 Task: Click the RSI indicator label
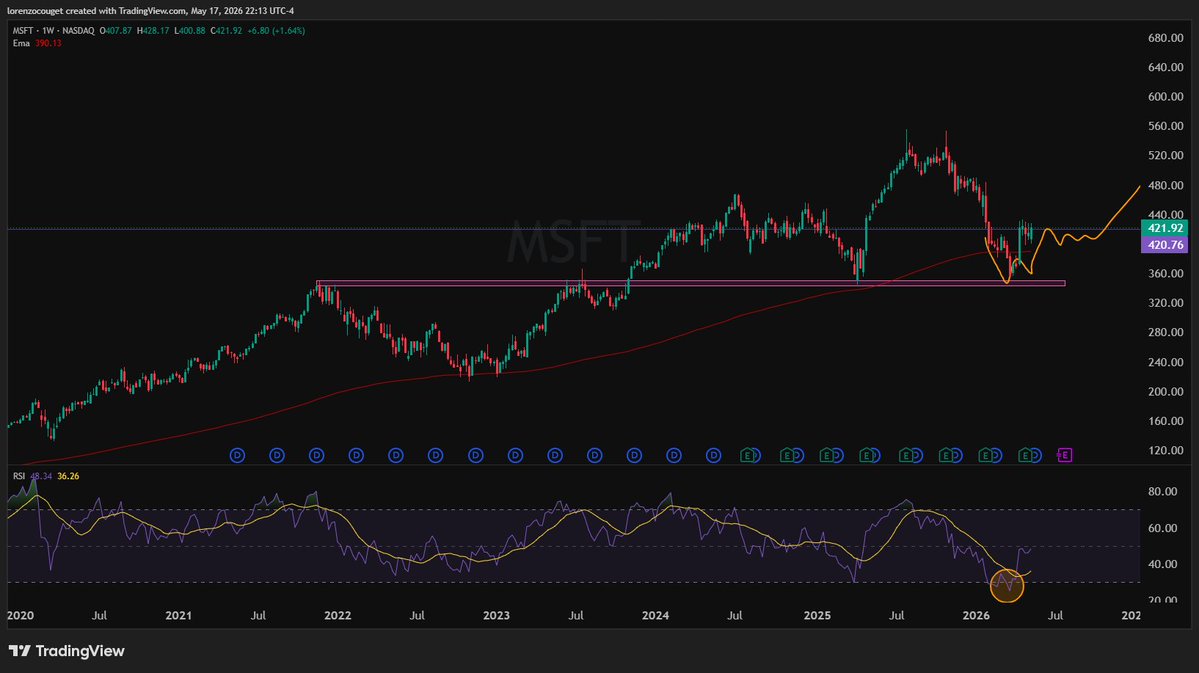[18, 476]
